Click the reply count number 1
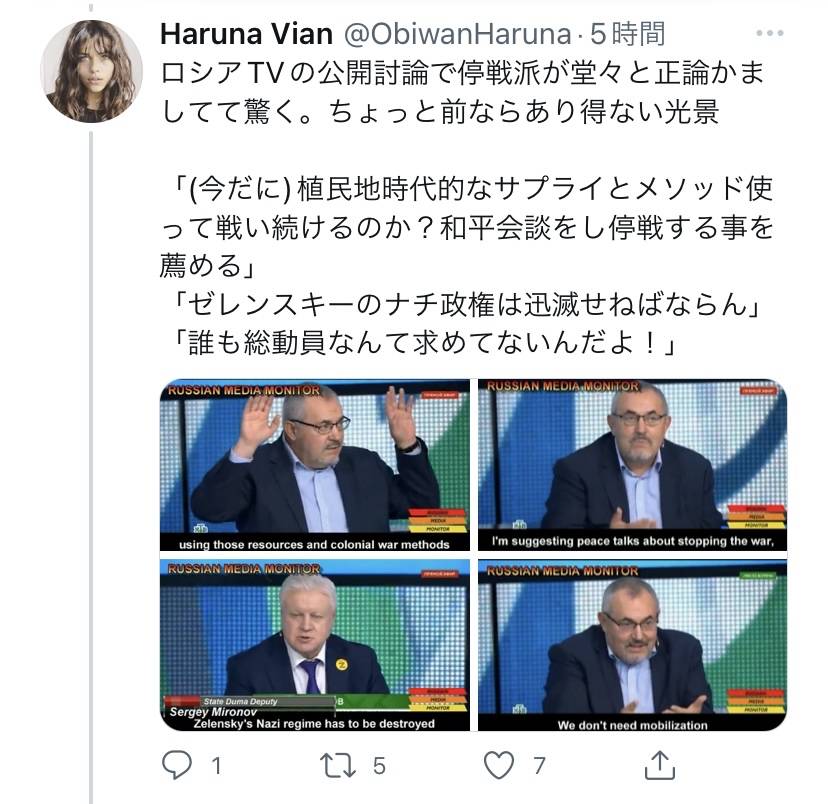 pyautogui.click(x=217, y=765)
